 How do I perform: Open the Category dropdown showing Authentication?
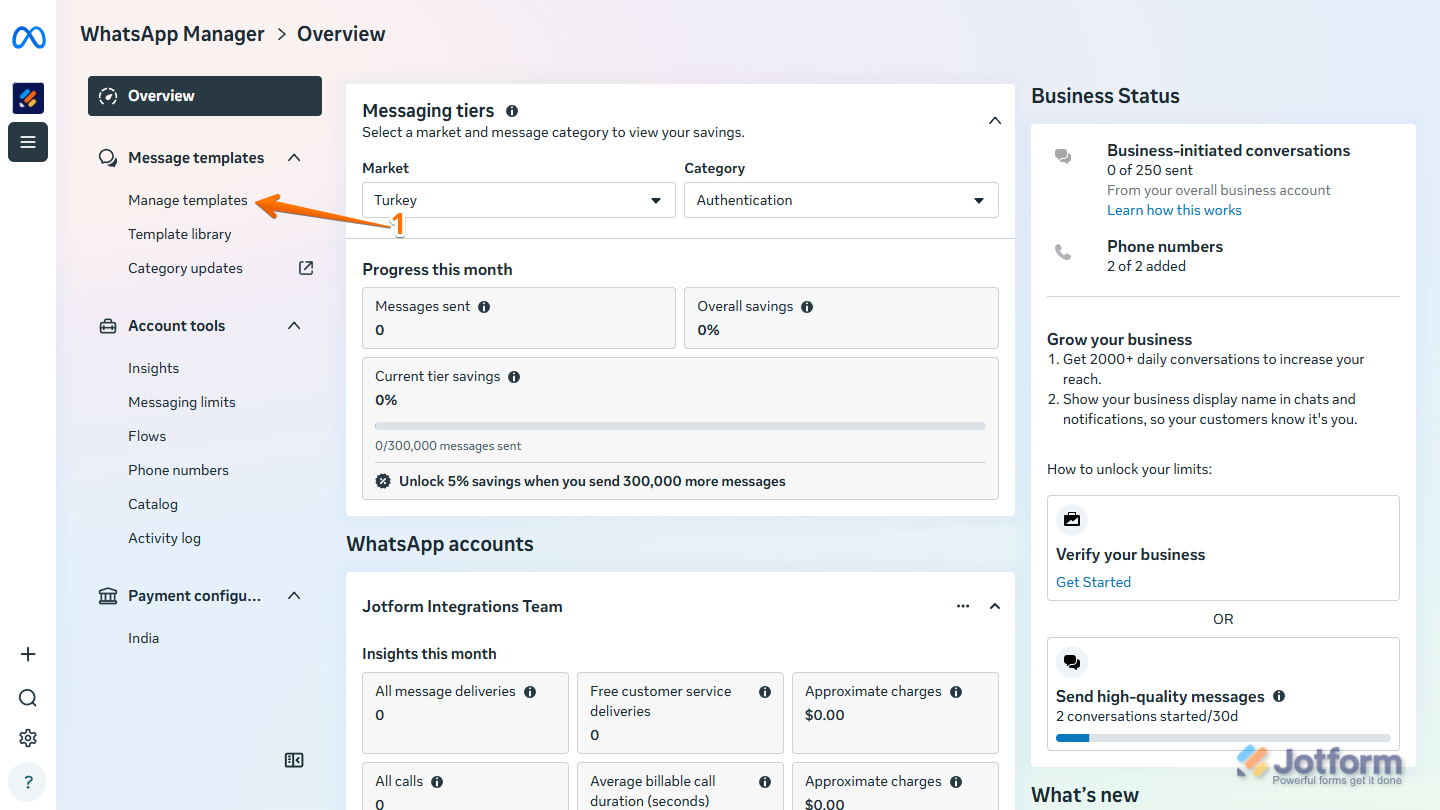tap(841, 200)
